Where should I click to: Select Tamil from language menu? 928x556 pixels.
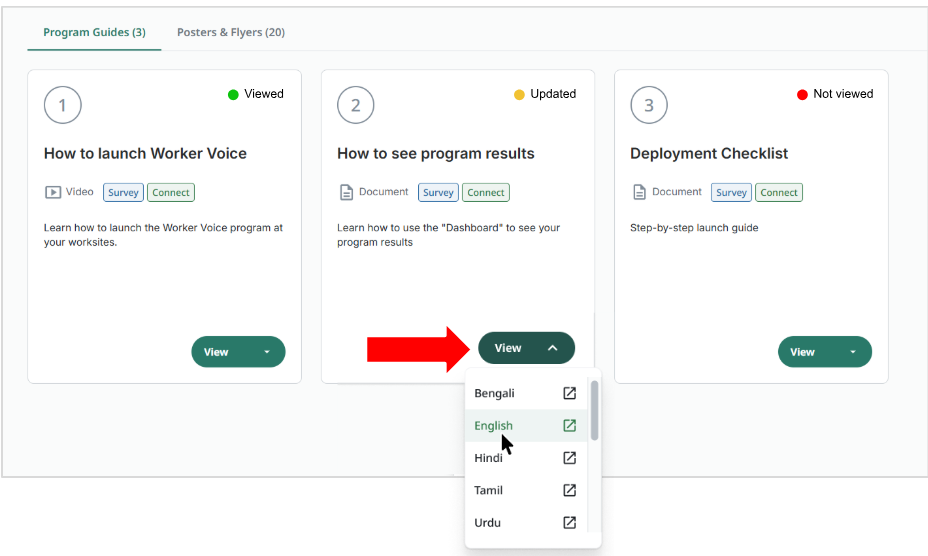[x=526, y=490]
